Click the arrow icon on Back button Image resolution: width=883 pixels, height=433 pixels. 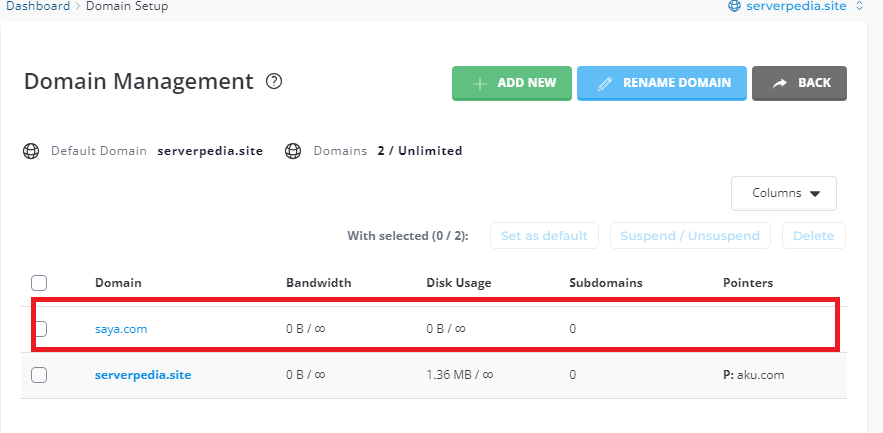780,84
